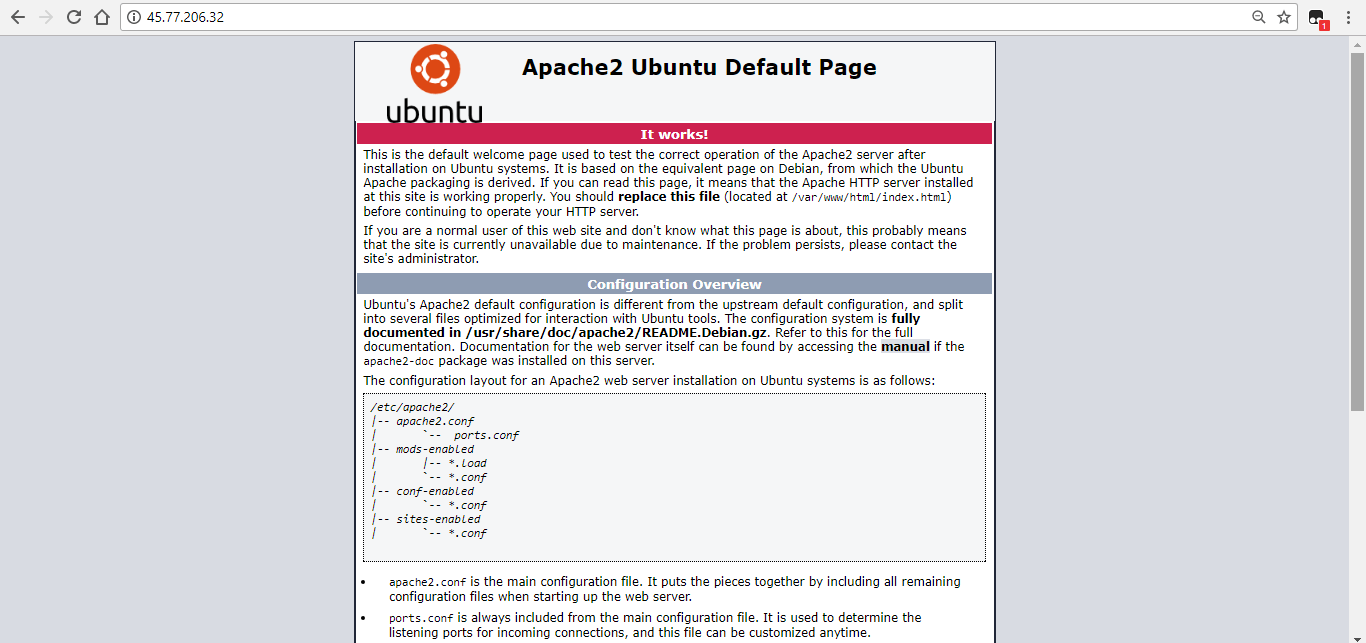The width and height of the screenshot is (1366, 643).
Task: Click ports.conf in the second bullet
Action: [x=422, y=618]
